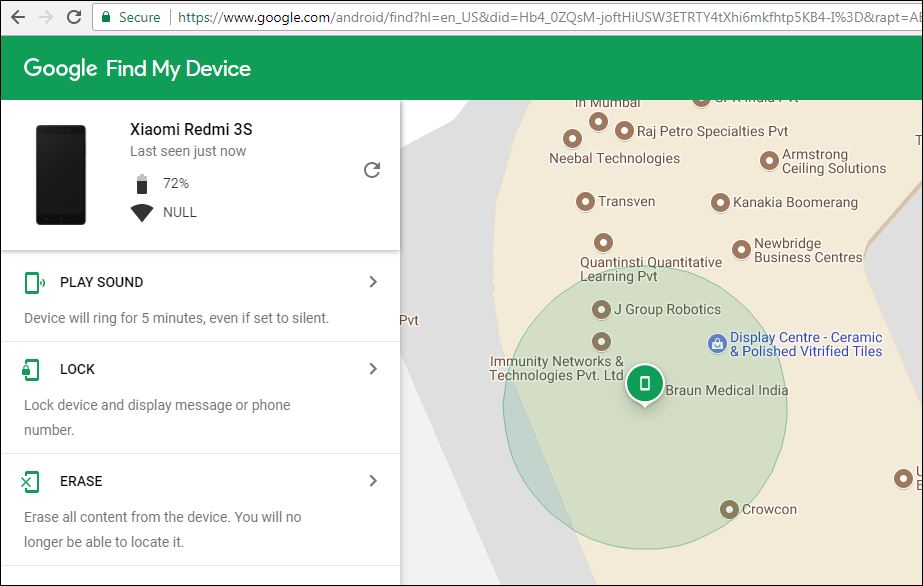
Task: Click the Kanakia Boomerang label text
Action: (795, 202)
